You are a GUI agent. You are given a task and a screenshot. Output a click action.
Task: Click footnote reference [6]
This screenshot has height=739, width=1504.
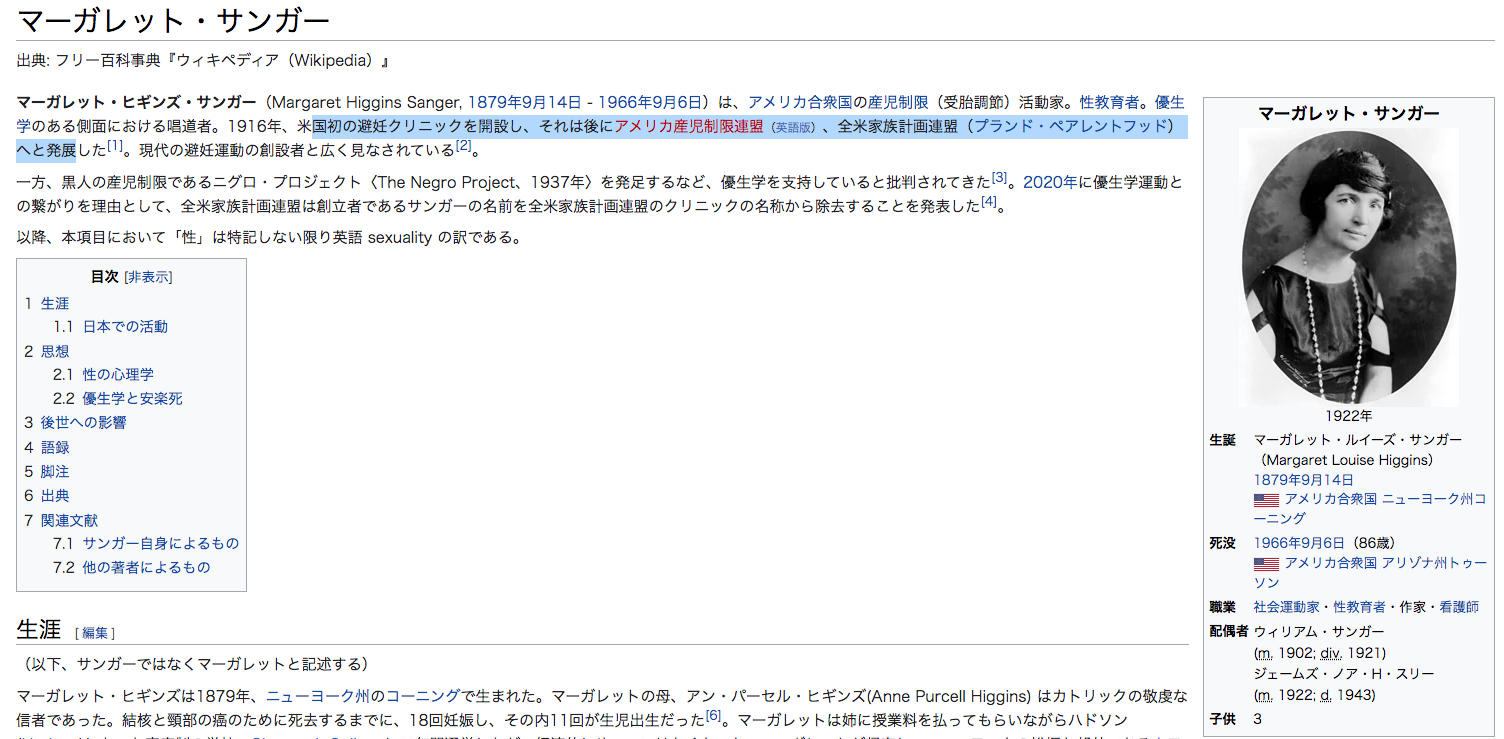point(713,715)
